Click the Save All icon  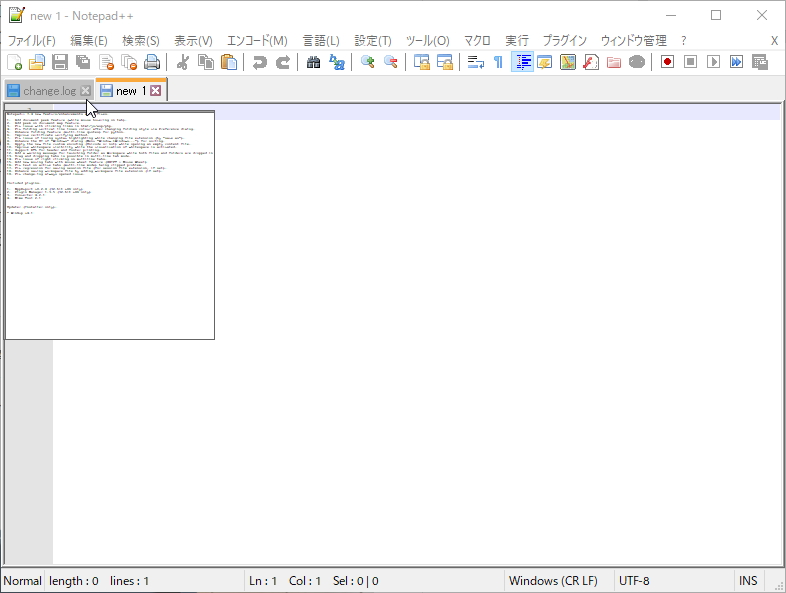click(x=83, y=62)
